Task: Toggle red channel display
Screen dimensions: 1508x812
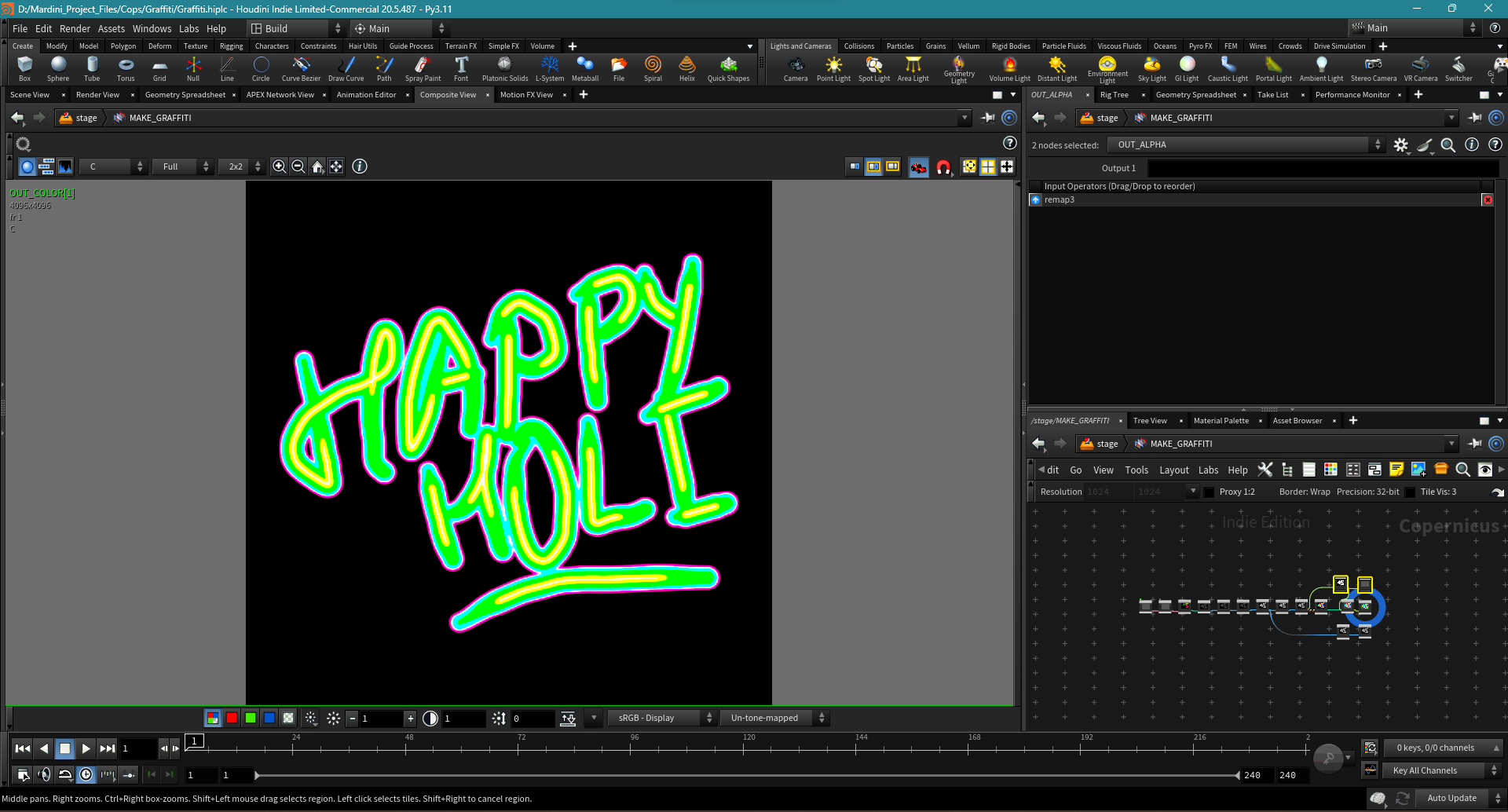Action: pos(232,718)
